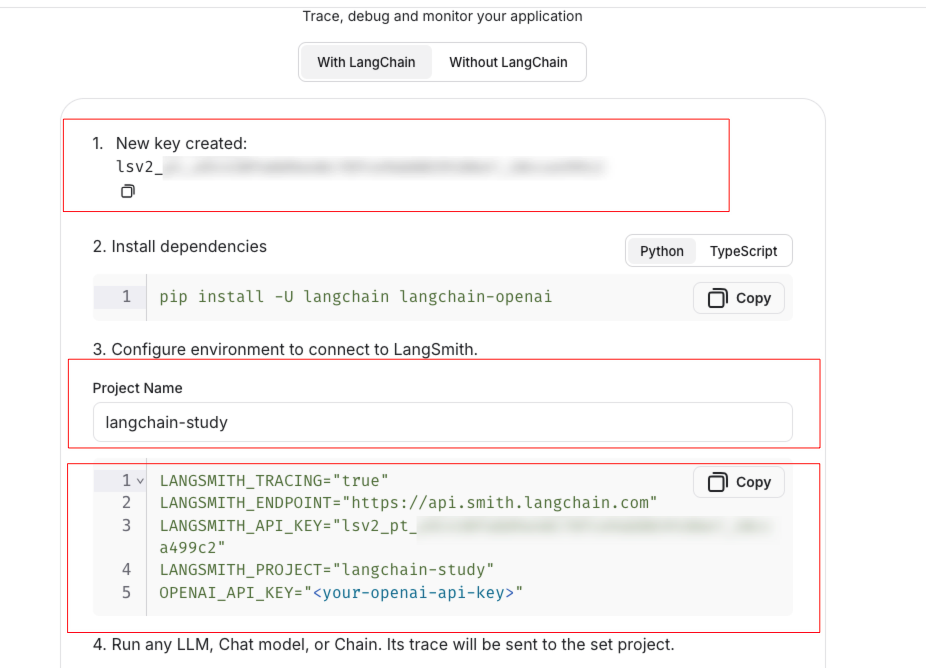Copy the environment variables block
The image size is (926, 668).
click(738, 482)
